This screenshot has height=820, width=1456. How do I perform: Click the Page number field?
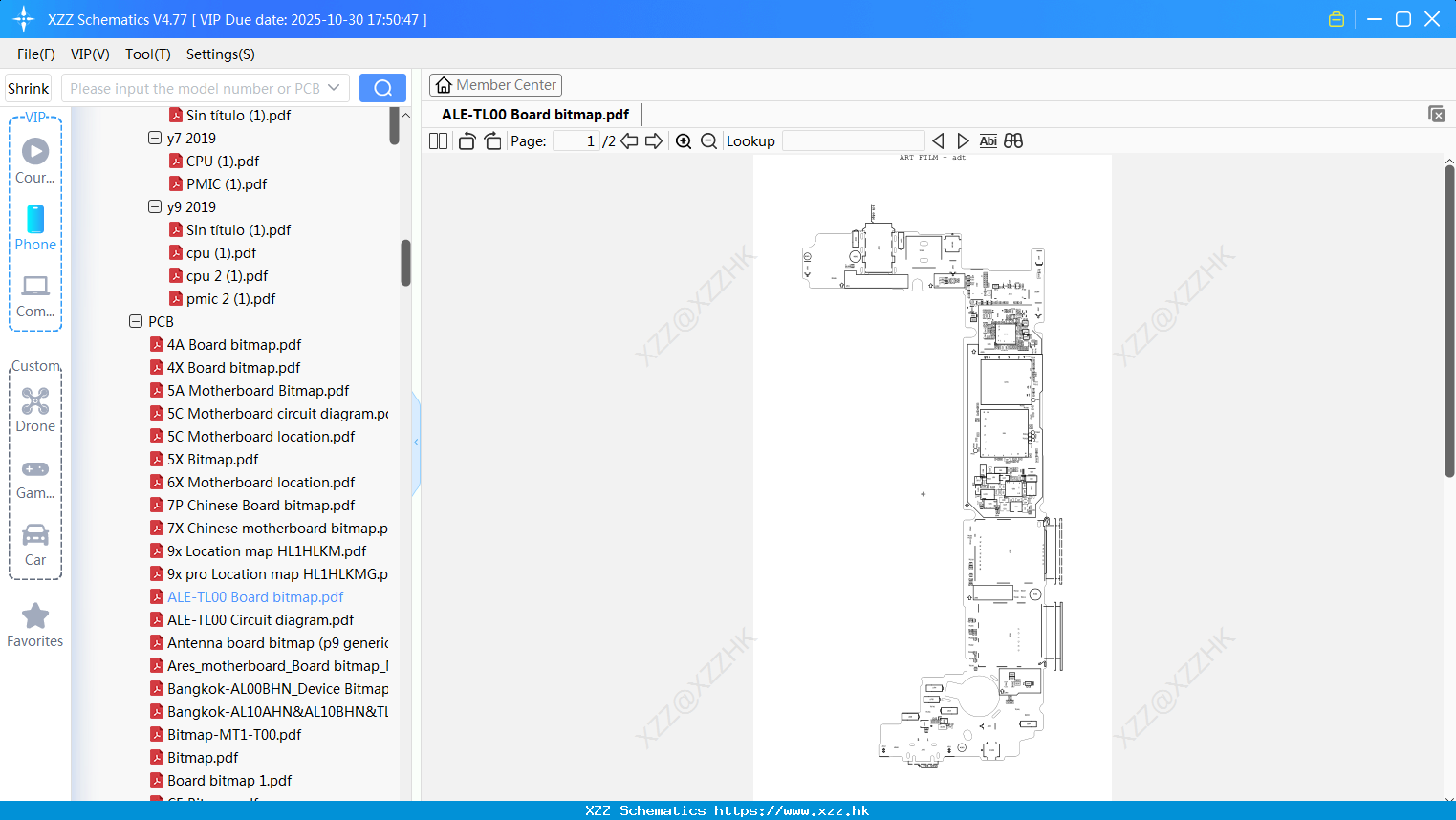pos(576,140)
